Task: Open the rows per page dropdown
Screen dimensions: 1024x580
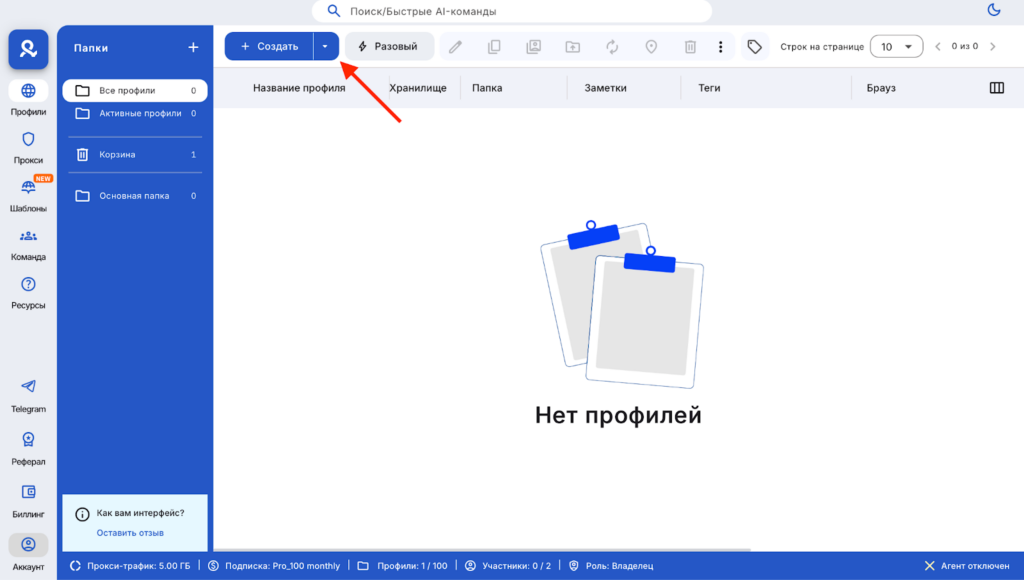Action: (896, 46)
